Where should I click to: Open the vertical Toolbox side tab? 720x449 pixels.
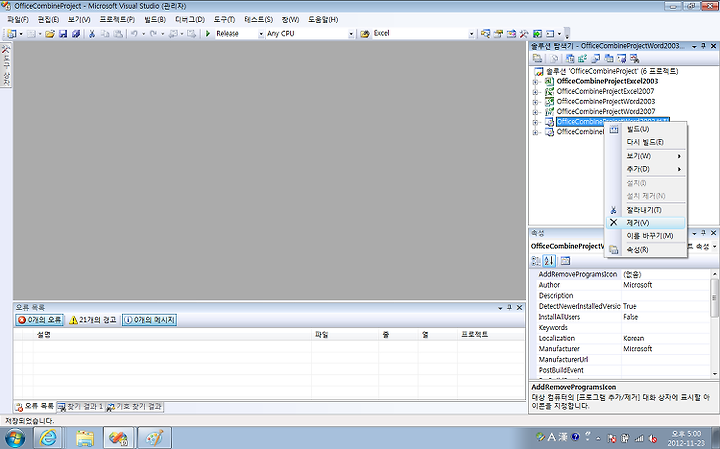point(6,65)
